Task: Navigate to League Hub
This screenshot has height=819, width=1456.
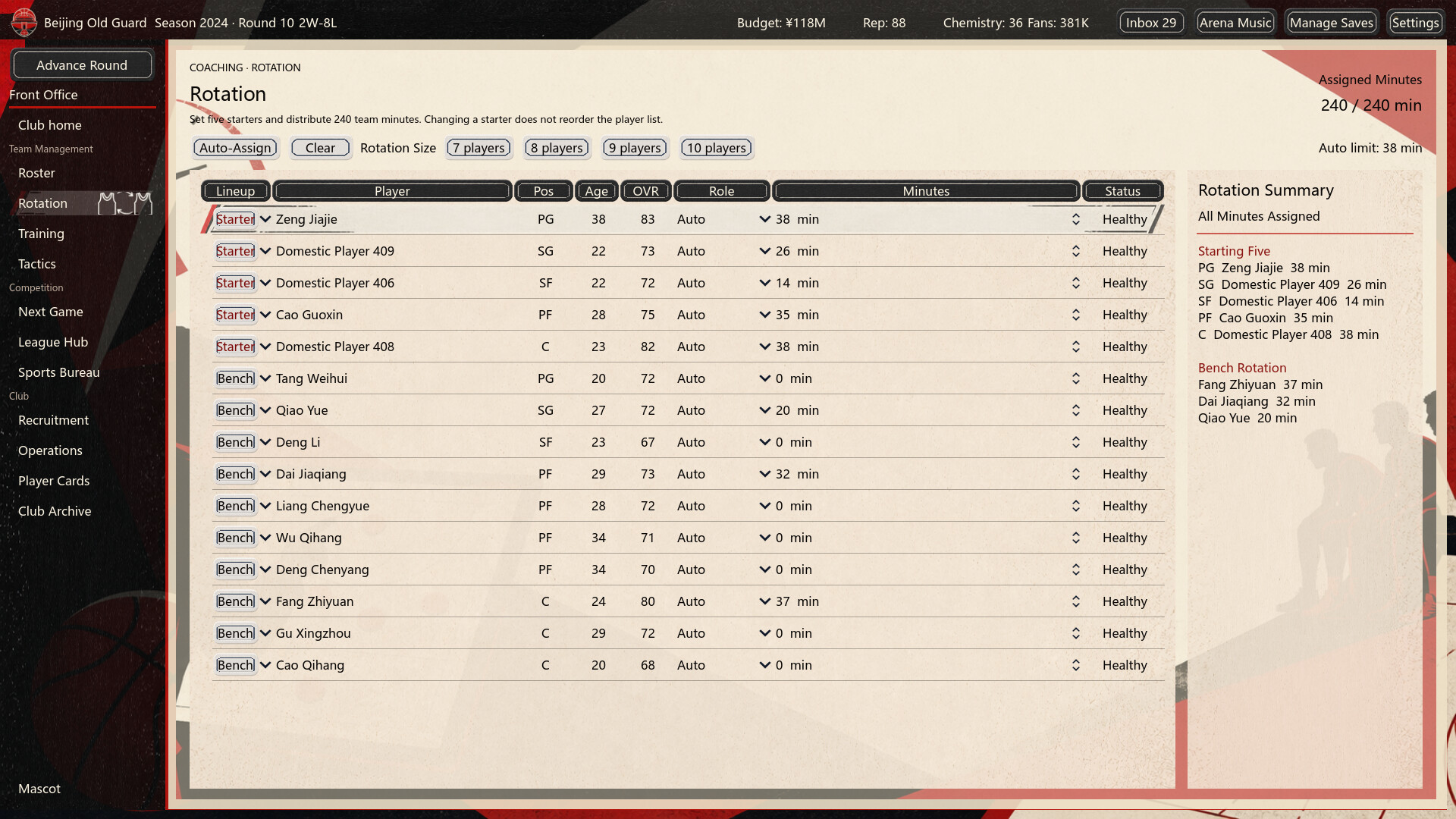Action: (53, 342)
